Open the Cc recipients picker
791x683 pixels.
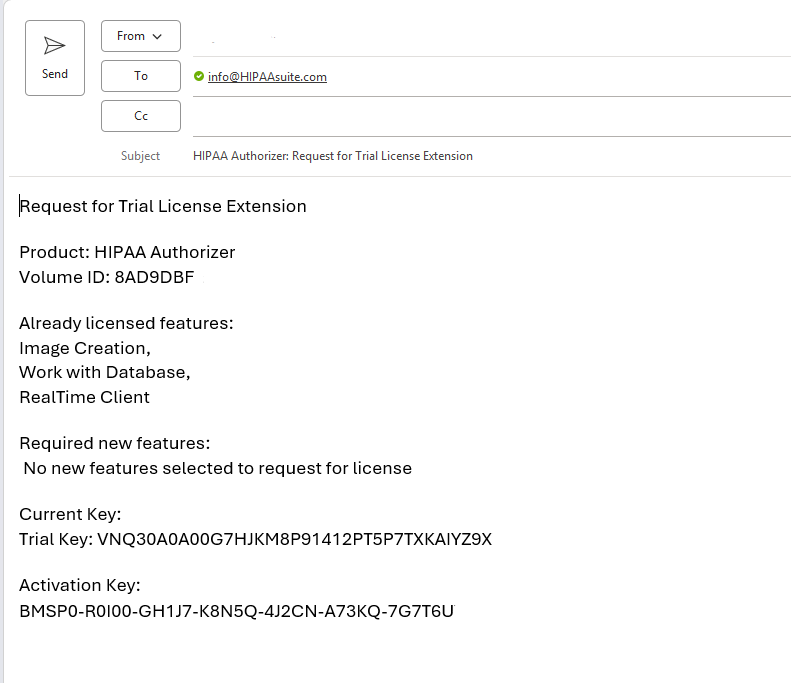141,116
